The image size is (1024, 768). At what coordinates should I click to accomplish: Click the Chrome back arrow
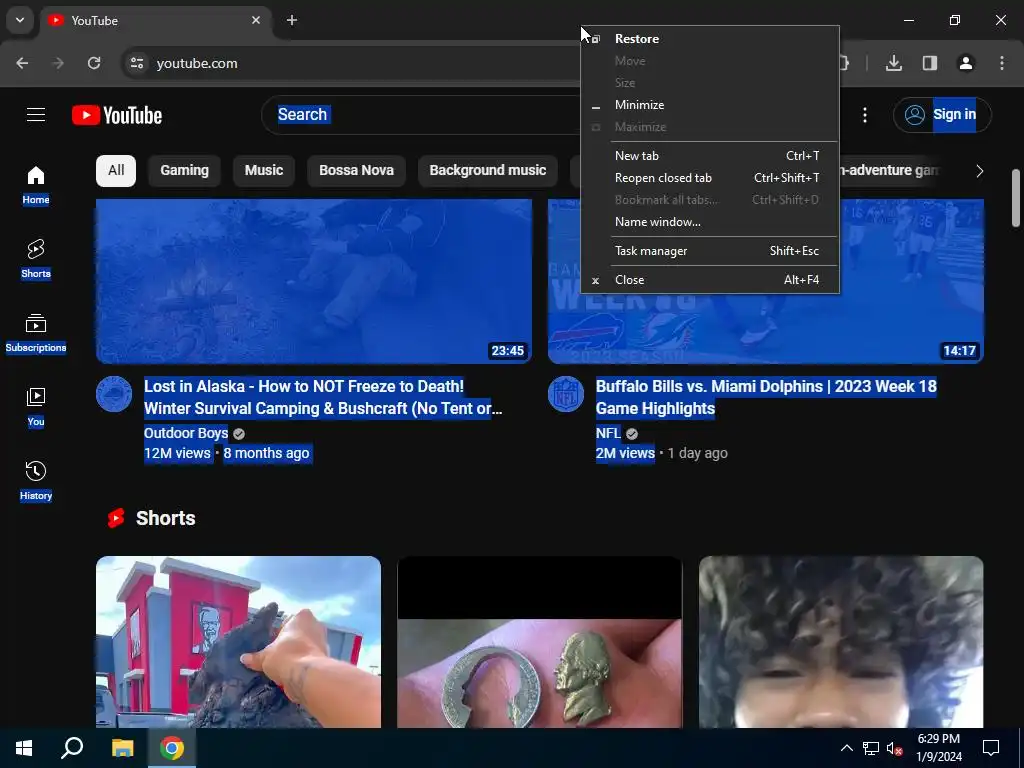[x=22, y=63]
